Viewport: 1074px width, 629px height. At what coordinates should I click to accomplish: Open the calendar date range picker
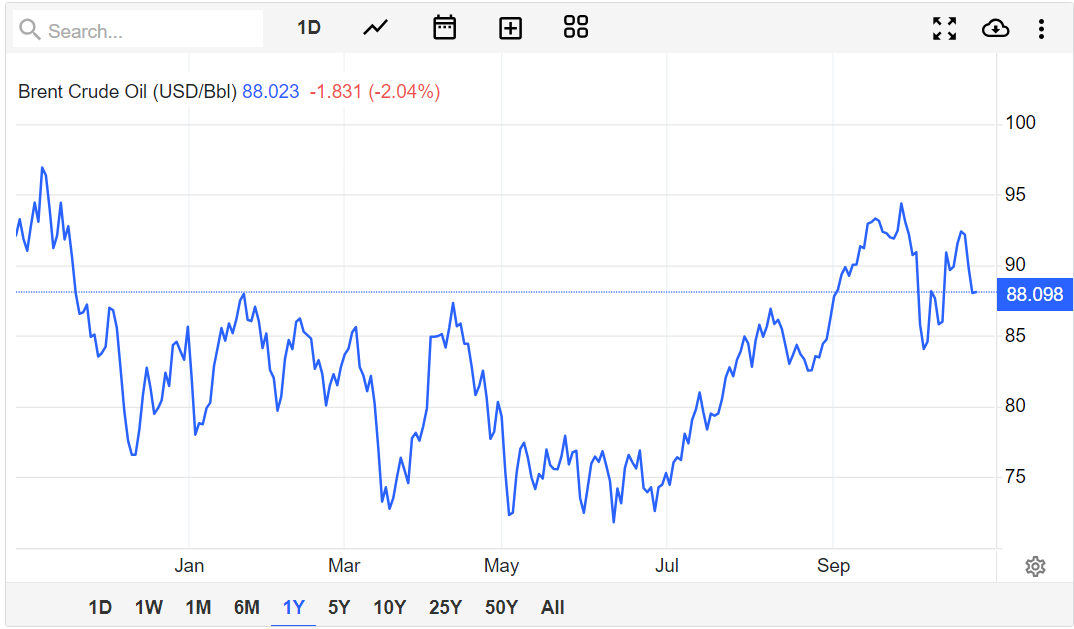pyautogui.click(x=444, y=28)
